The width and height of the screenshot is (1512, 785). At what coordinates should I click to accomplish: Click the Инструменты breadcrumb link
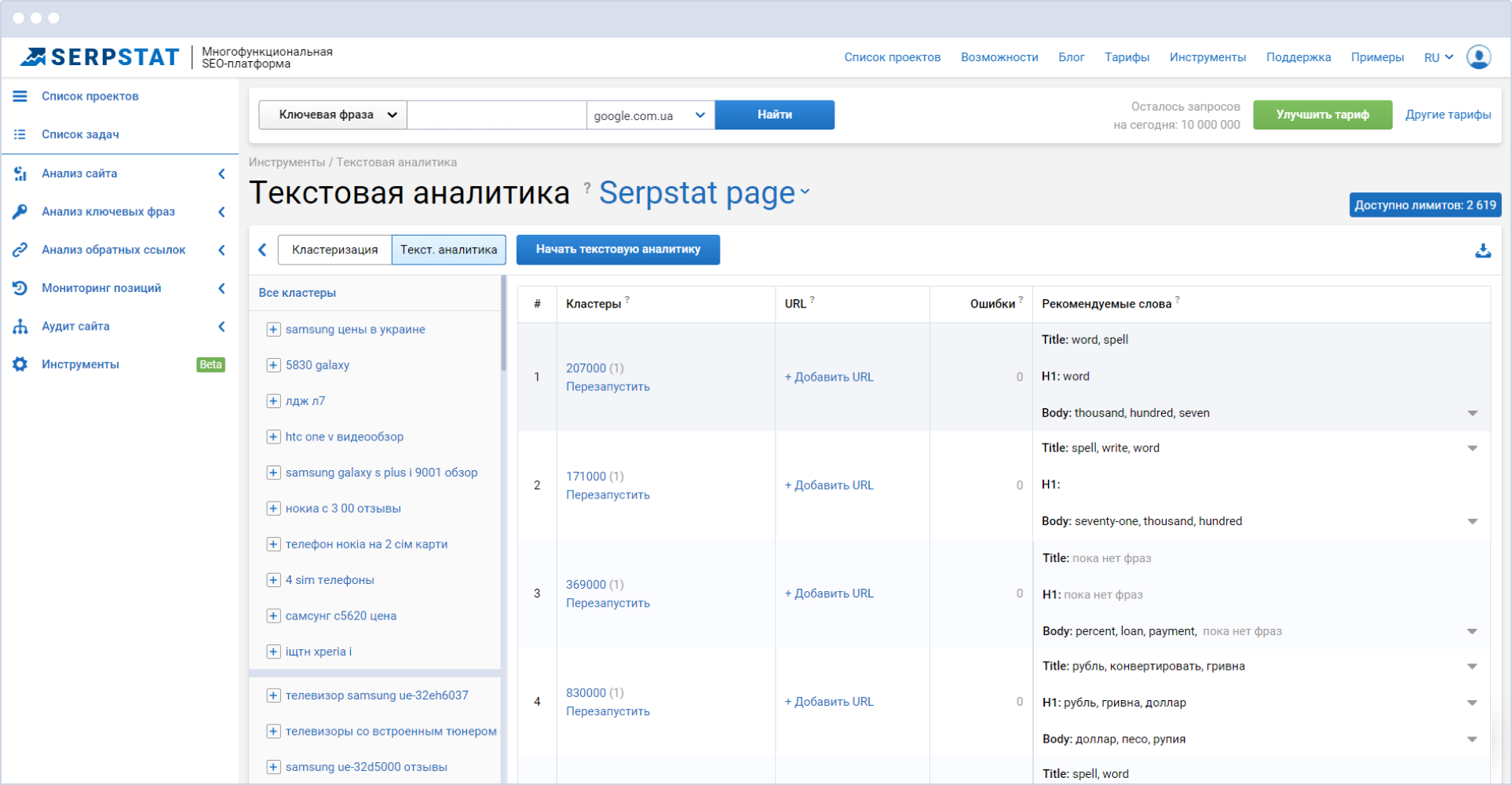tap(287, 162)
